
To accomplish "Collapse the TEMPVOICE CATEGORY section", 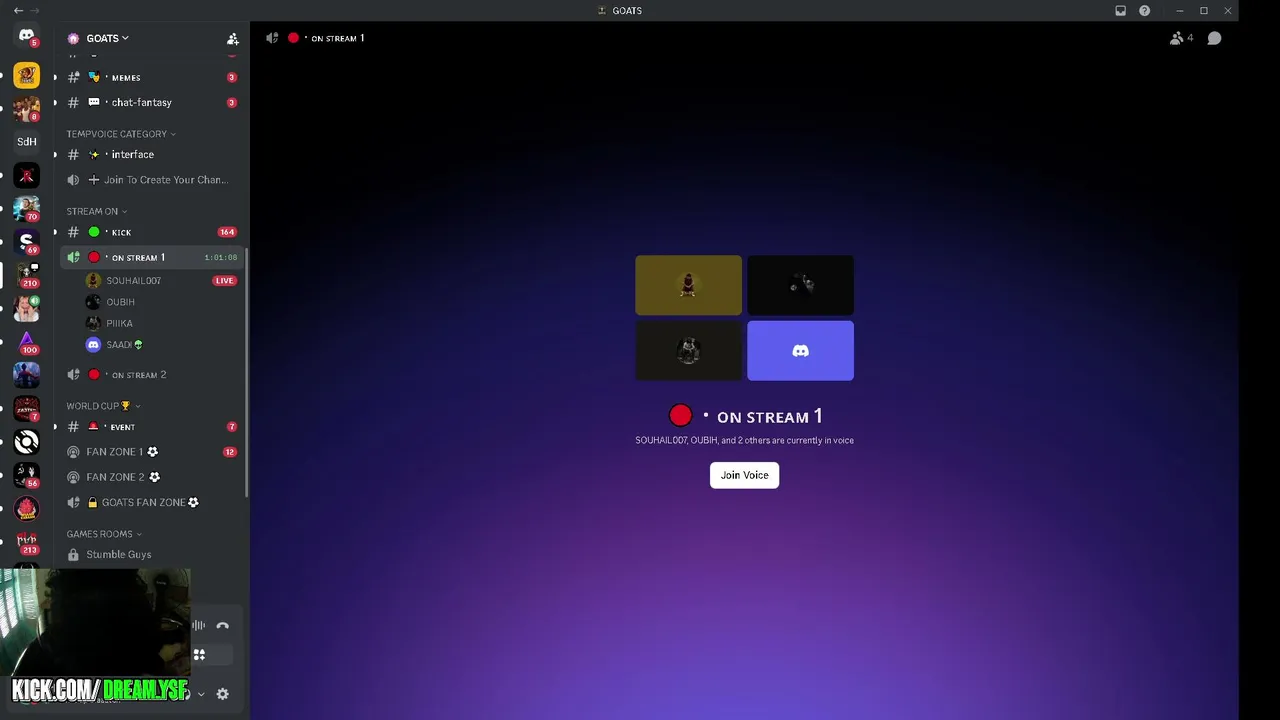I will [121, 134].
